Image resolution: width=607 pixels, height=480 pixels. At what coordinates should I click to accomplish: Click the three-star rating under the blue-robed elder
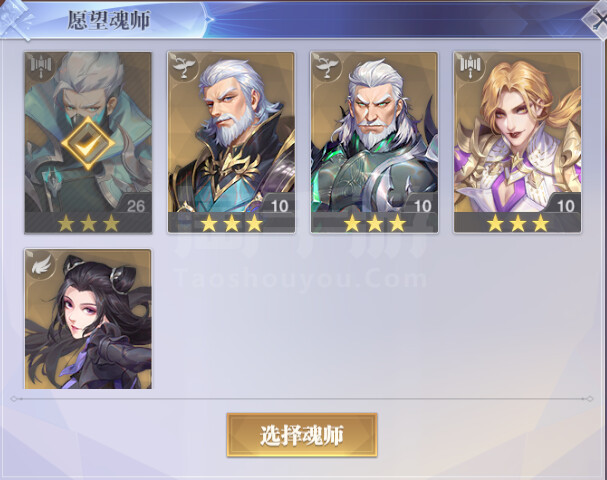[x=231, y=223]
